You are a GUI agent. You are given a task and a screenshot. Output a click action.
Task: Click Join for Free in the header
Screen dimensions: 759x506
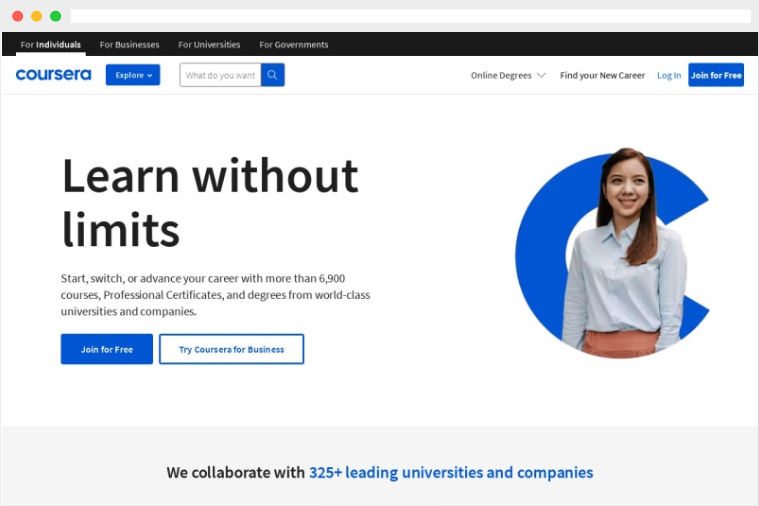click(x=716, y=75)
